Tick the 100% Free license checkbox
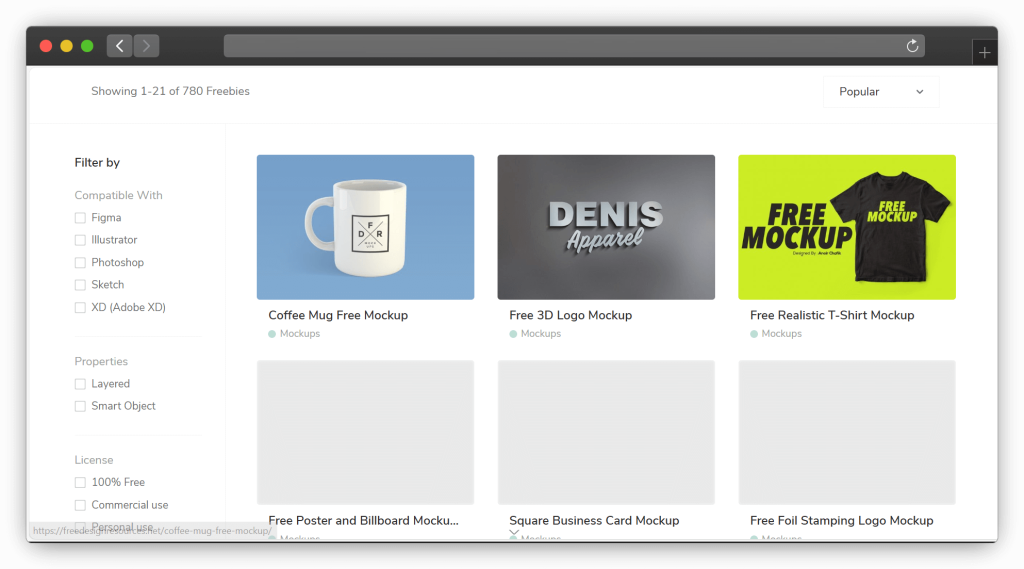 80,482
